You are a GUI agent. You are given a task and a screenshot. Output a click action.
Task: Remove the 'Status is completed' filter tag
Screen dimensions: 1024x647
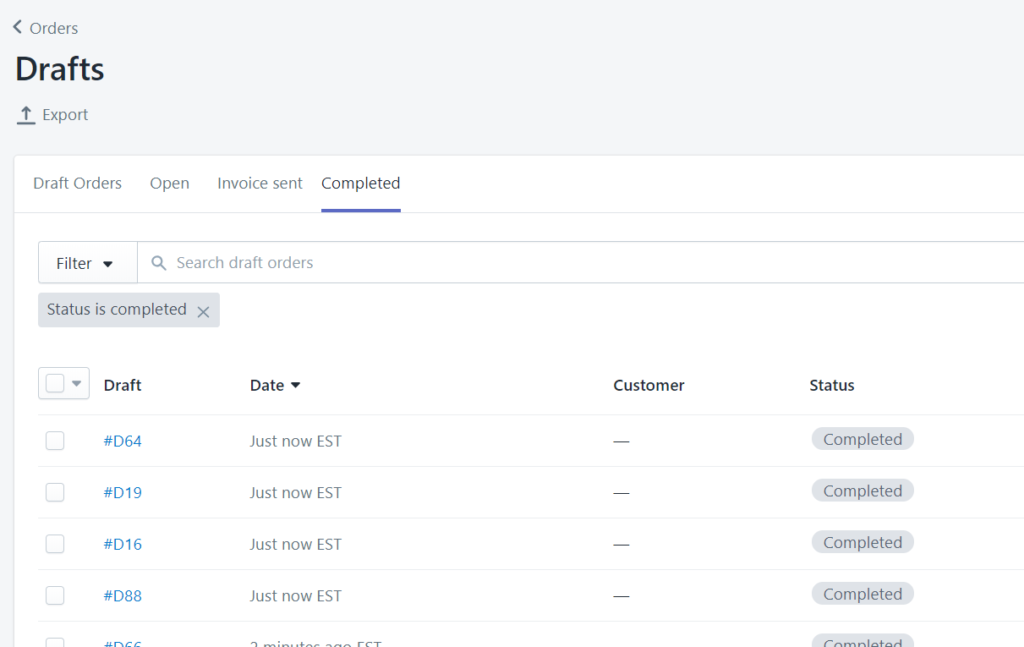(x=203, y=311)
